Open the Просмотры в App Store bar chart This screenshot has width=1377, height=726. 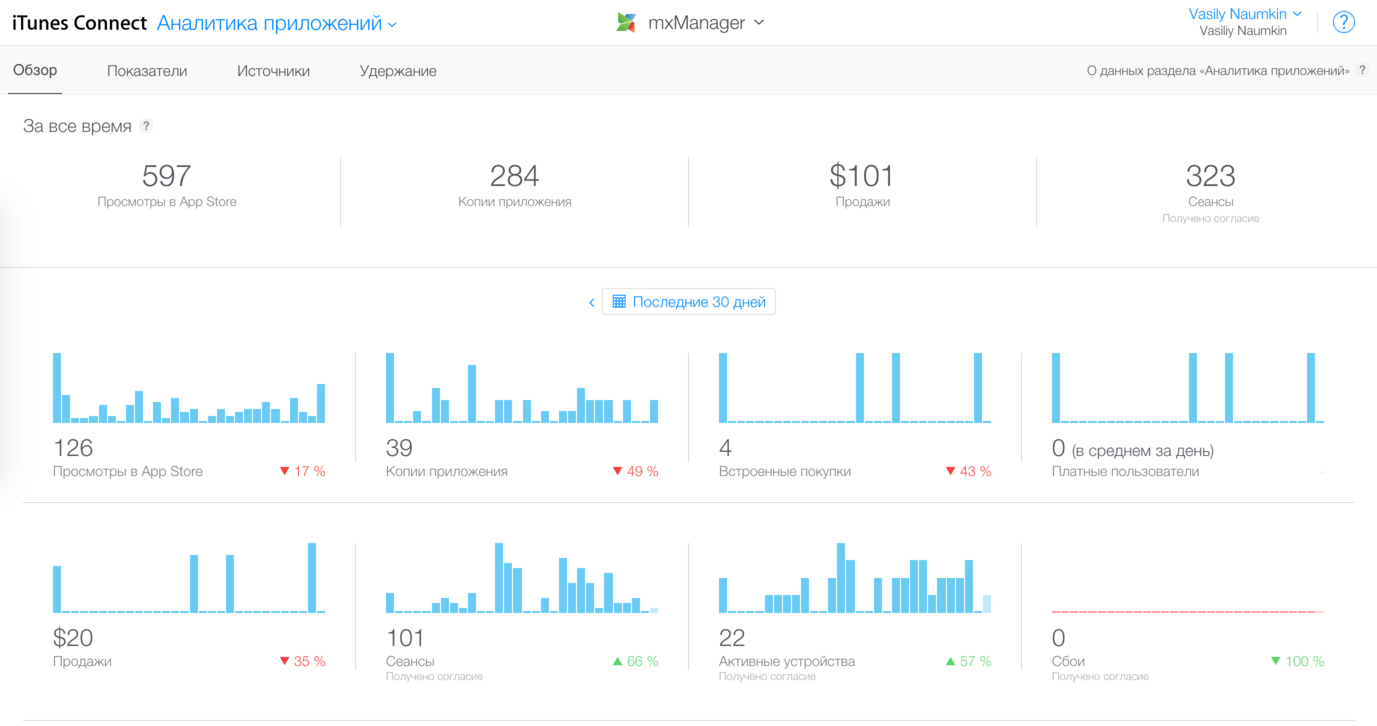click(189, 388)
